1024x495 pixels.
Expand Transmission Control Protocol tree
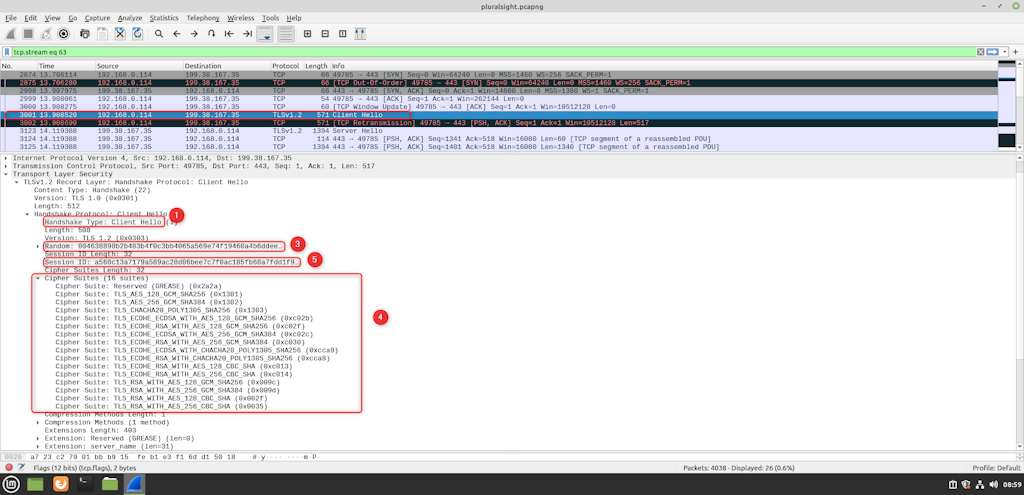pyautogui.click(x=7, y=166)
